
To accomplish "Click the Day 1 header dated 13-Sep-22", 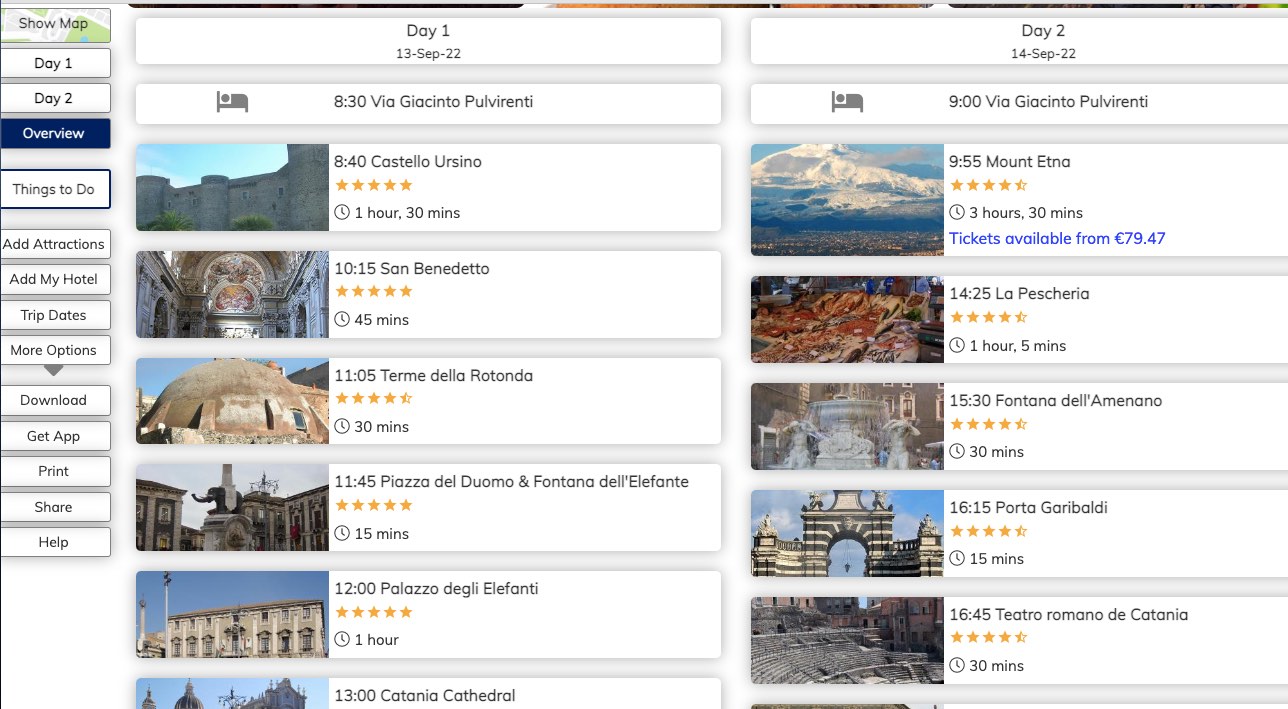I will coord(428,41).
